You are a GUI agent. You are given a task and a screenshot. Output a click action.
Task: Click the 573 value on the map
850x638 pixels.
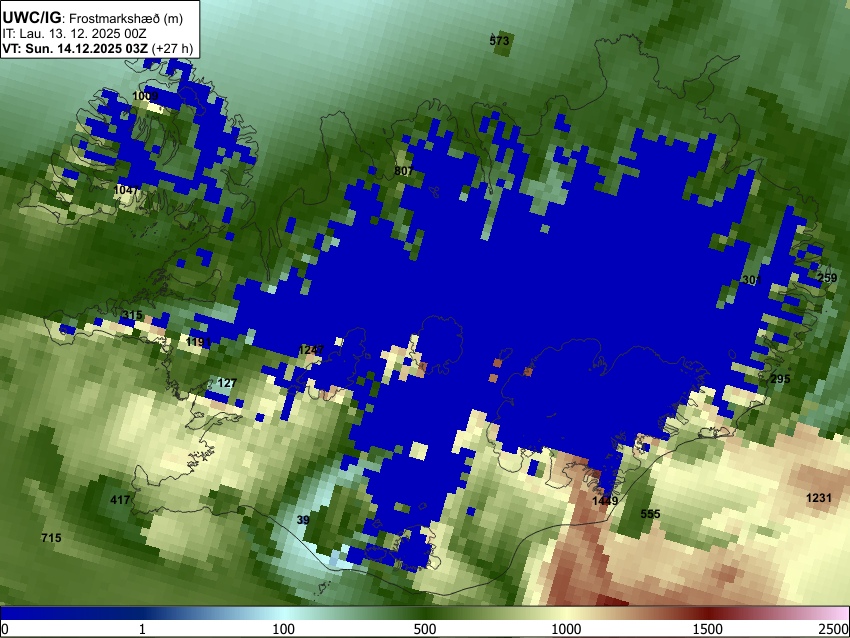pyautogui.click(x=499, y=41)
